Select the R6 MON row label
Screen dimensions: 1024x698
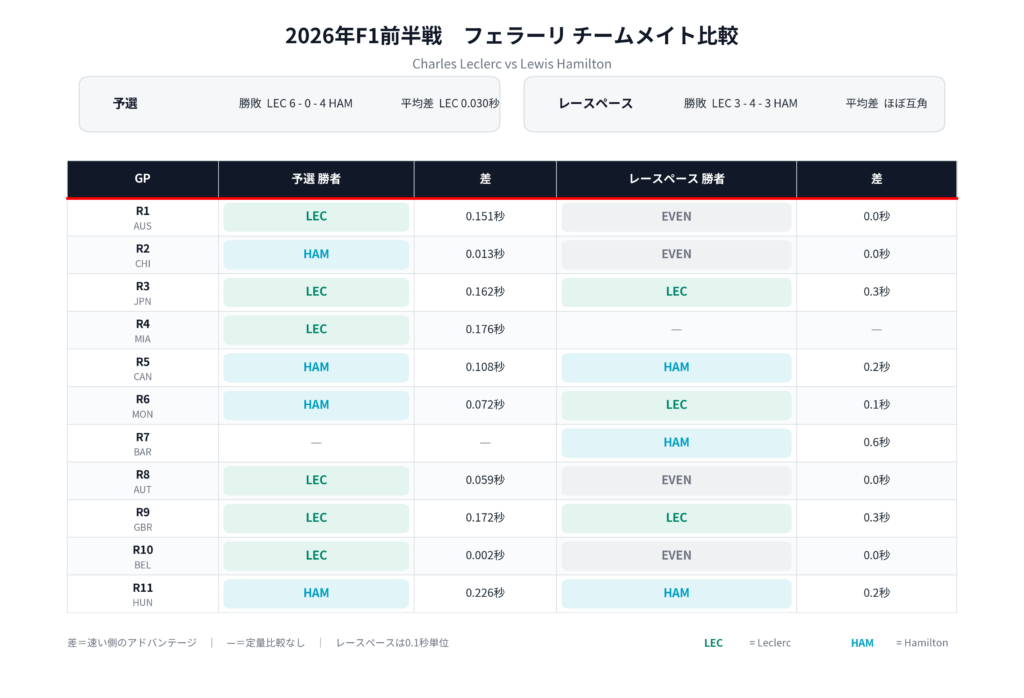pyautogui.click(x=142, y=406)
